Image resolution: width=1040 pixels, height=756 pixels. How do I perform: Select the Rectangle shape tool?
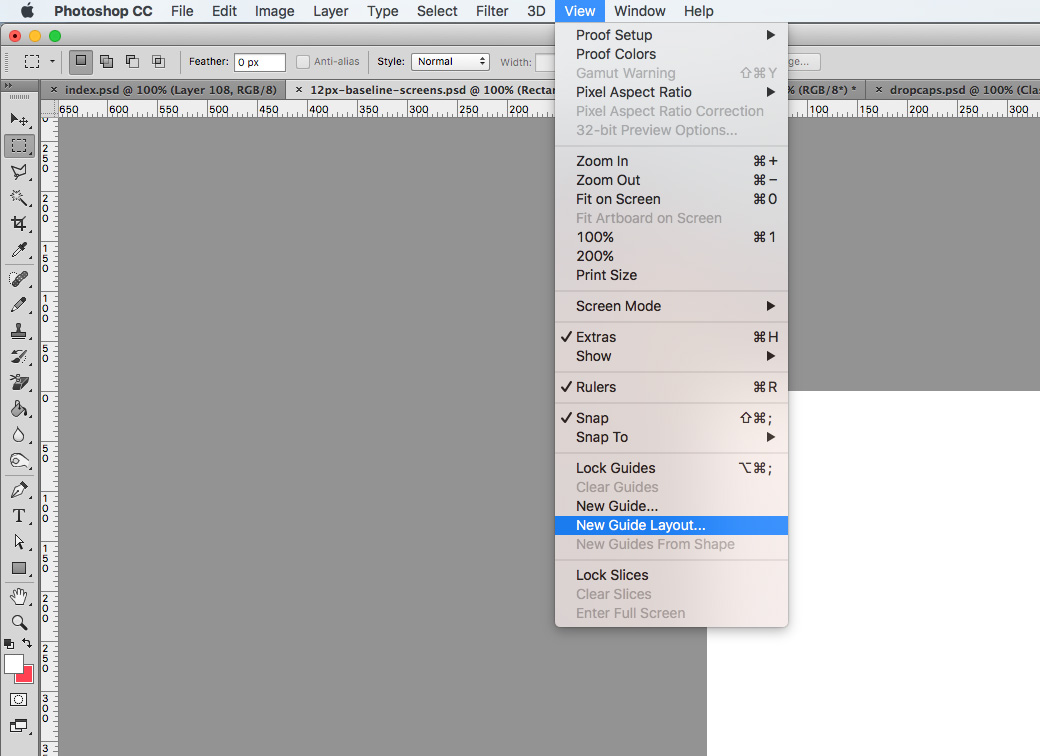click(19, 568)
